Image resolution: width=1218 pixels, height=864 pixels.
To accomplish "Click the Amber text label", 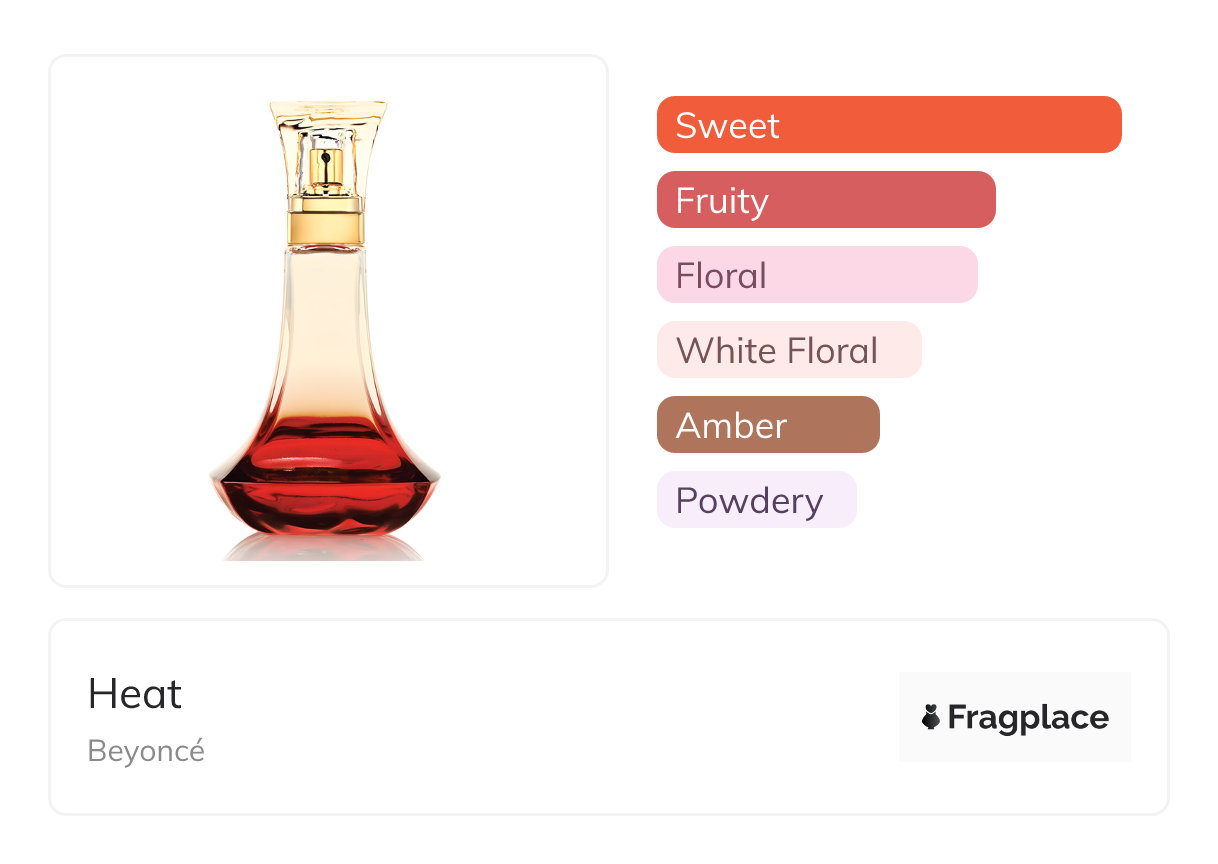I will point(731,426).
